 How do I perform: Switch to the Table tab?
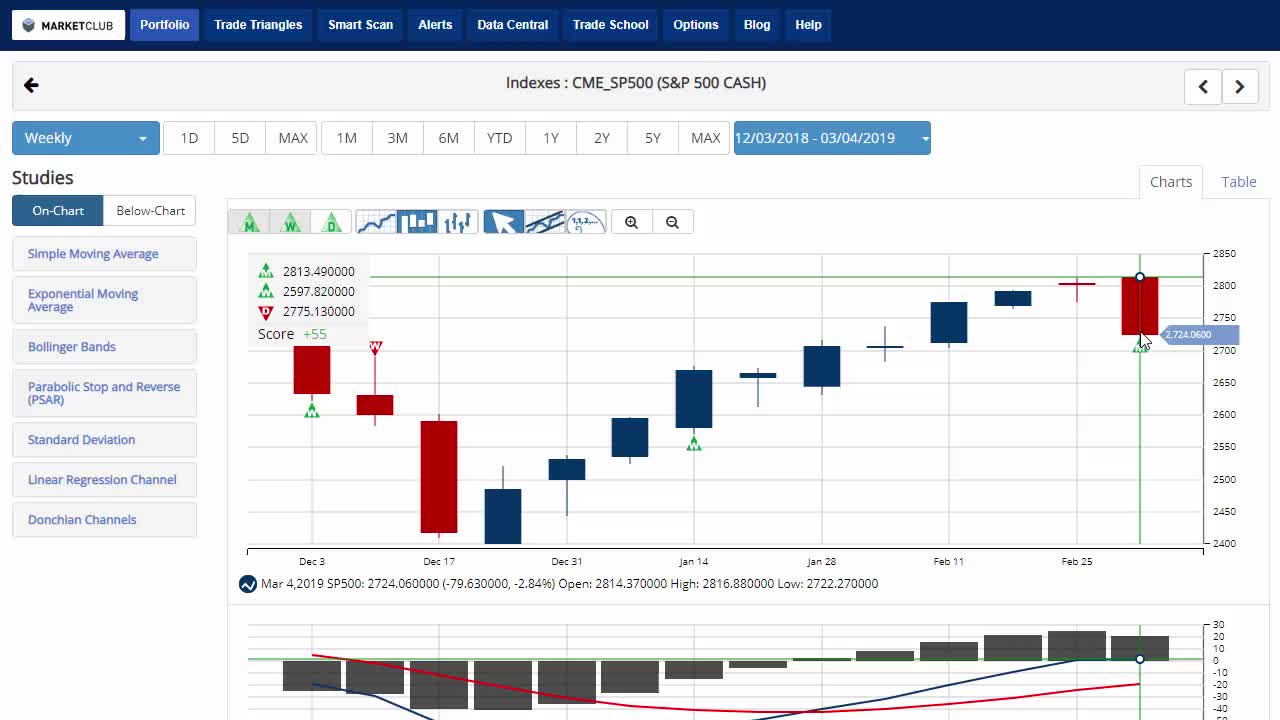coord(1239,182)
